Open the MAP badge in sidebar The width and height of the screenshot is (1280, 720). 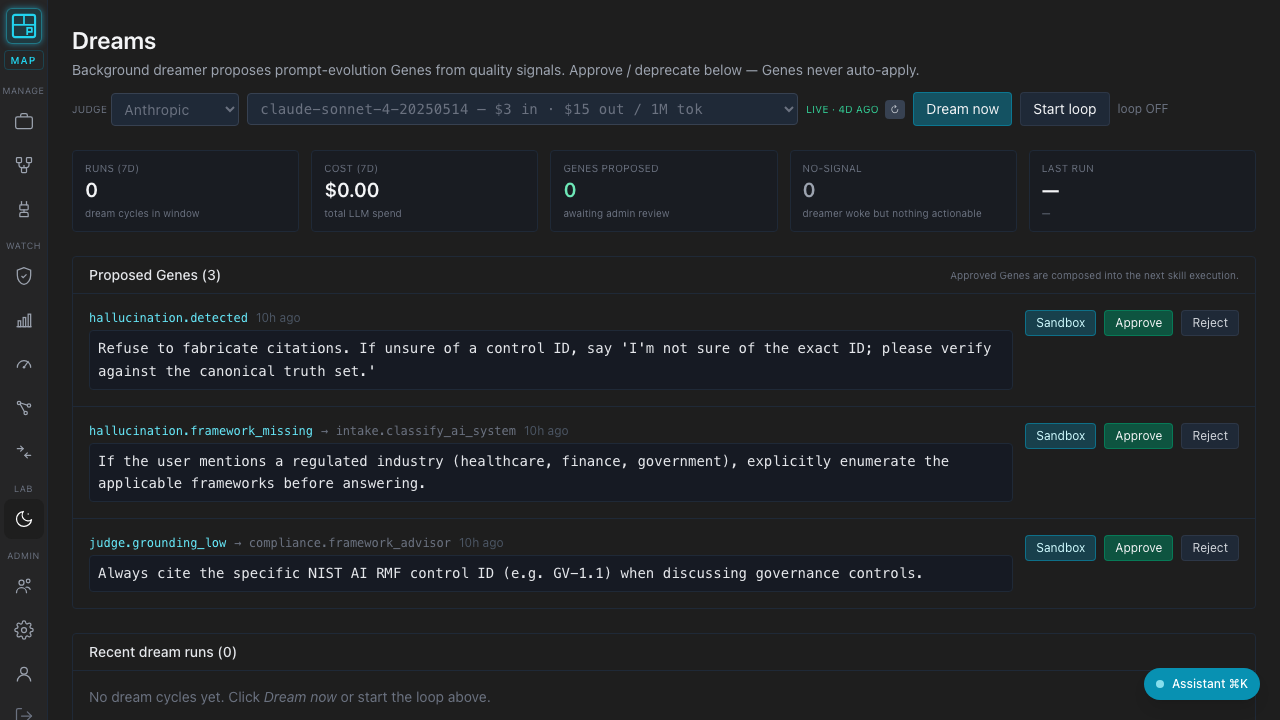23,60
